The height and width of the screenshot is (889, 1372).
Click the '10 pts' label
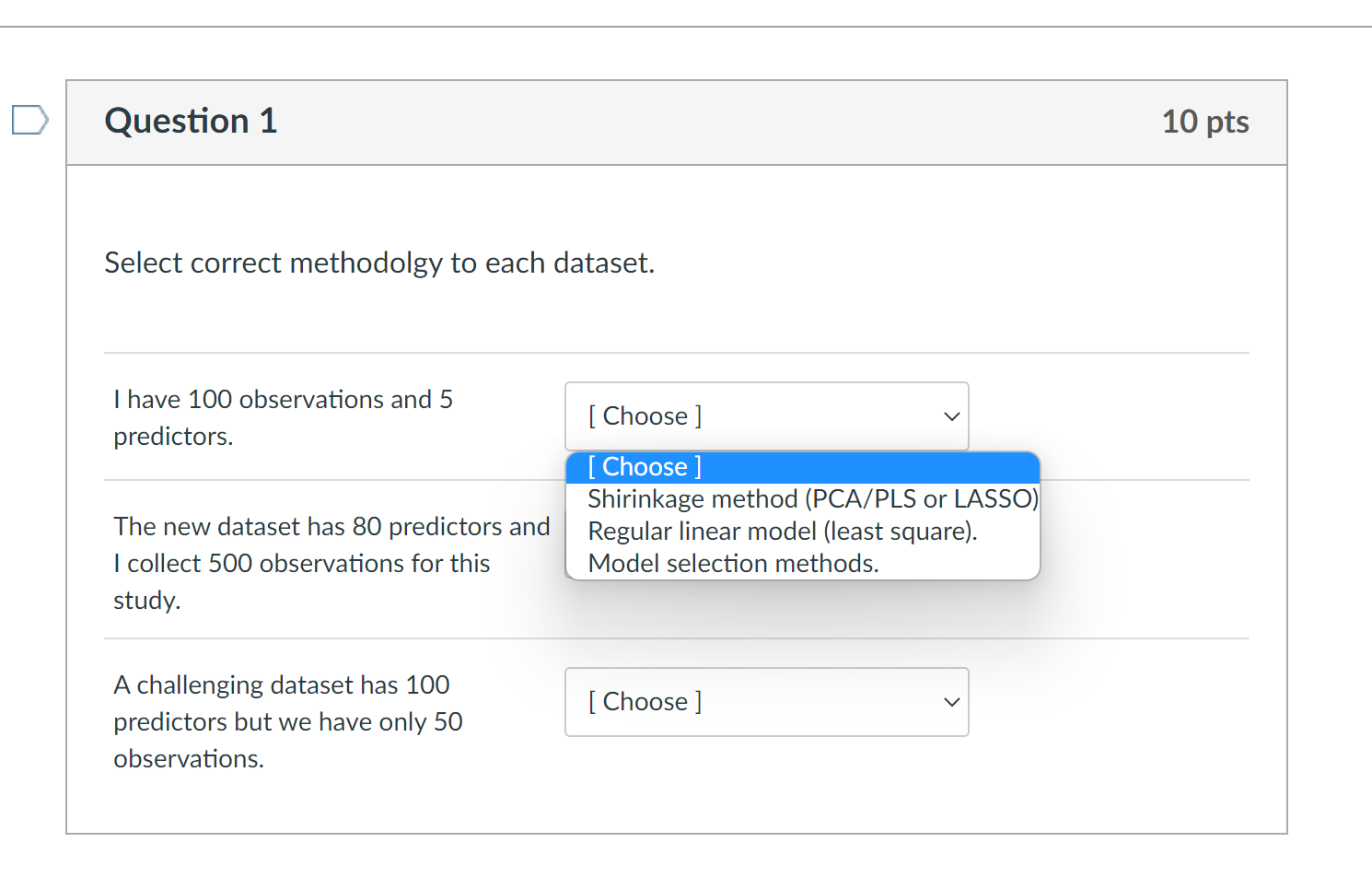[x=1205, y=122]
